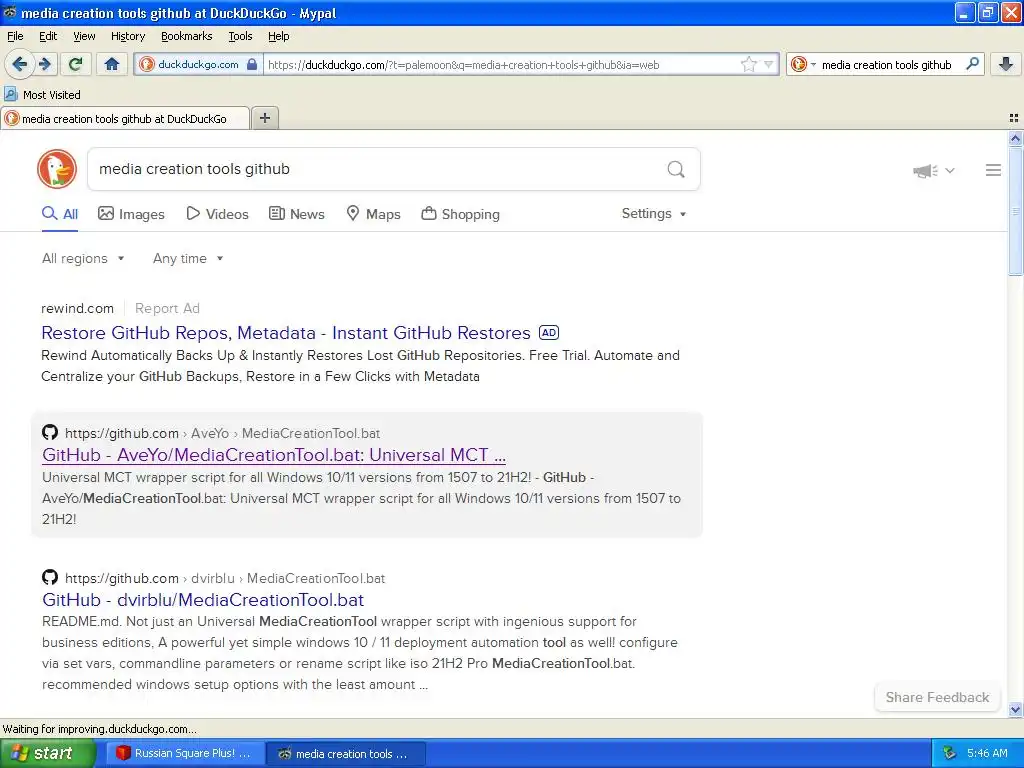Screen dimensions: 1024x768
Task: Switch to Maps results tab
Action: (x=374, y=214)
